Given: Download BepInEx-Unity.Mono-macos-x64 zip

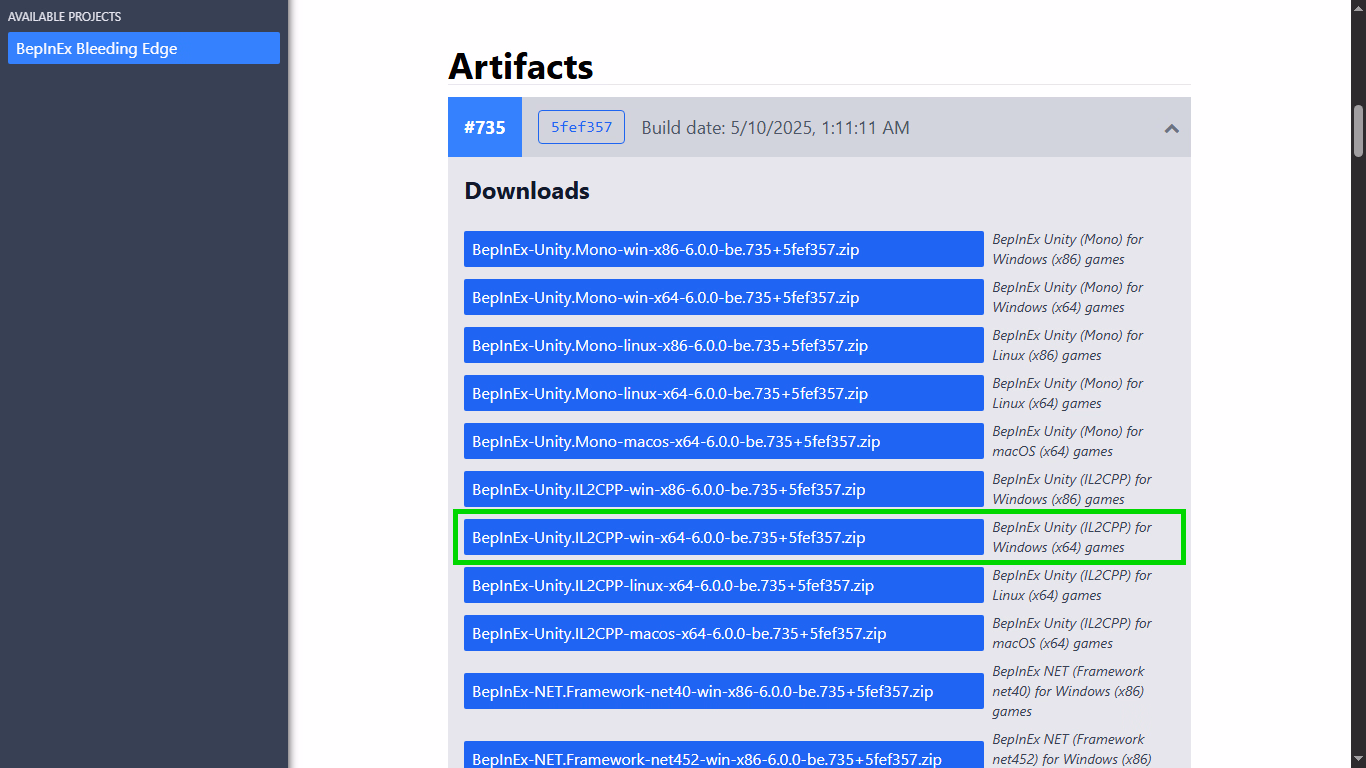Looking at the screenshot, I should (724, 441).
